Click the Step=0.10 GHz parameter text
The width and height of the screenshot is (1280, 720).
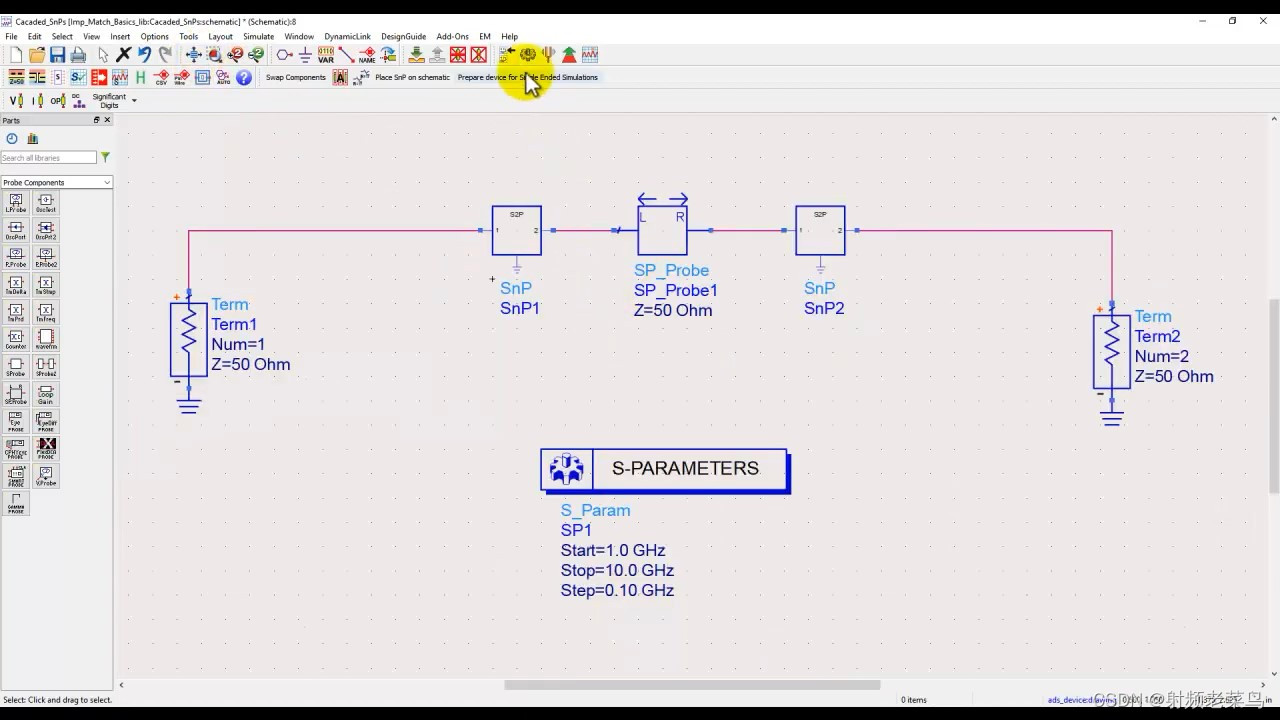[x=617, y=590]
